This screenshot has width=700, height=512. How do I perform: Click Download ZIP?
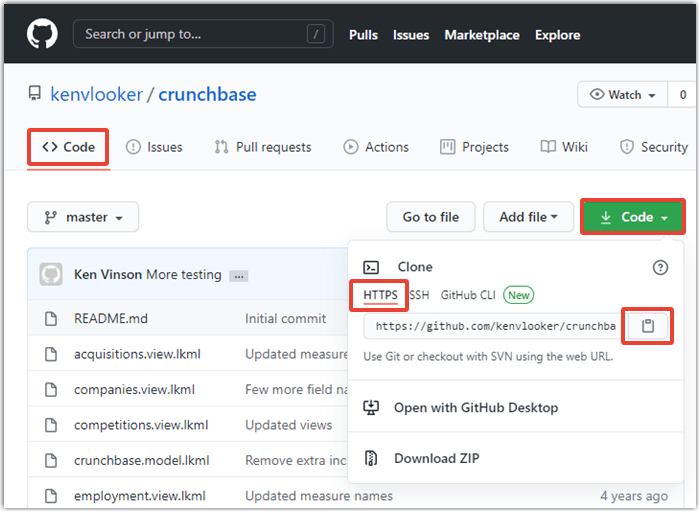tap(437, 458)
